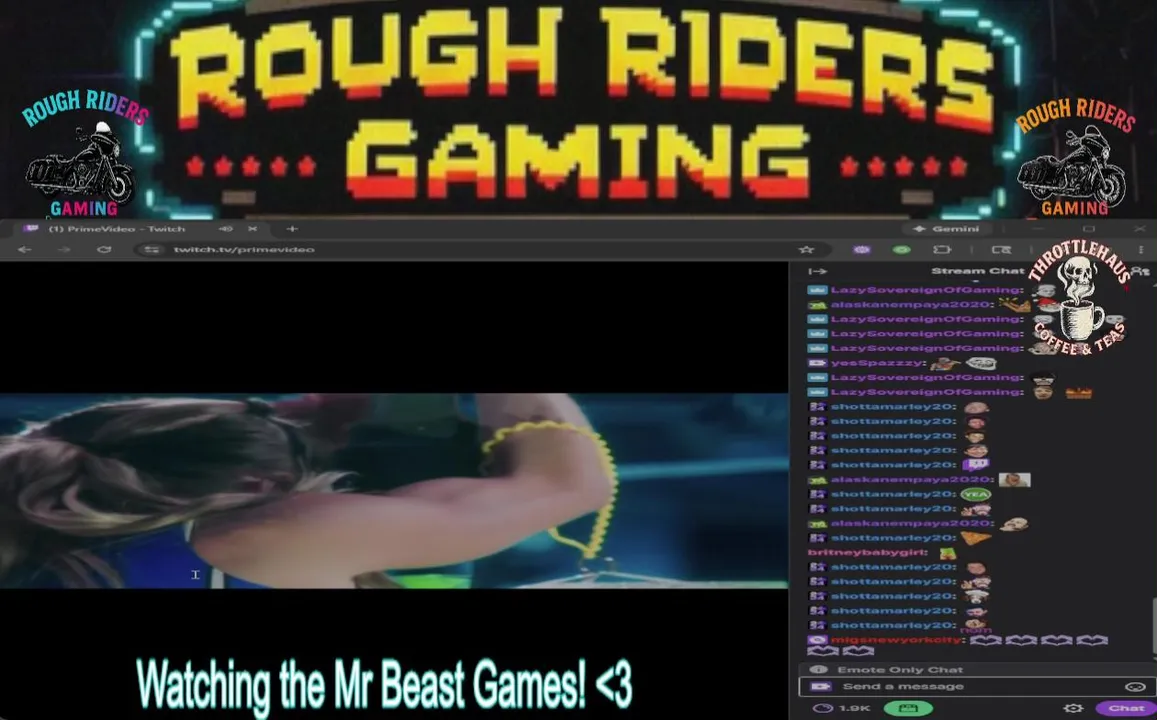Screen dimensions: 1157x720
Task: View site information icon in address bar
Action: (152, 249)
